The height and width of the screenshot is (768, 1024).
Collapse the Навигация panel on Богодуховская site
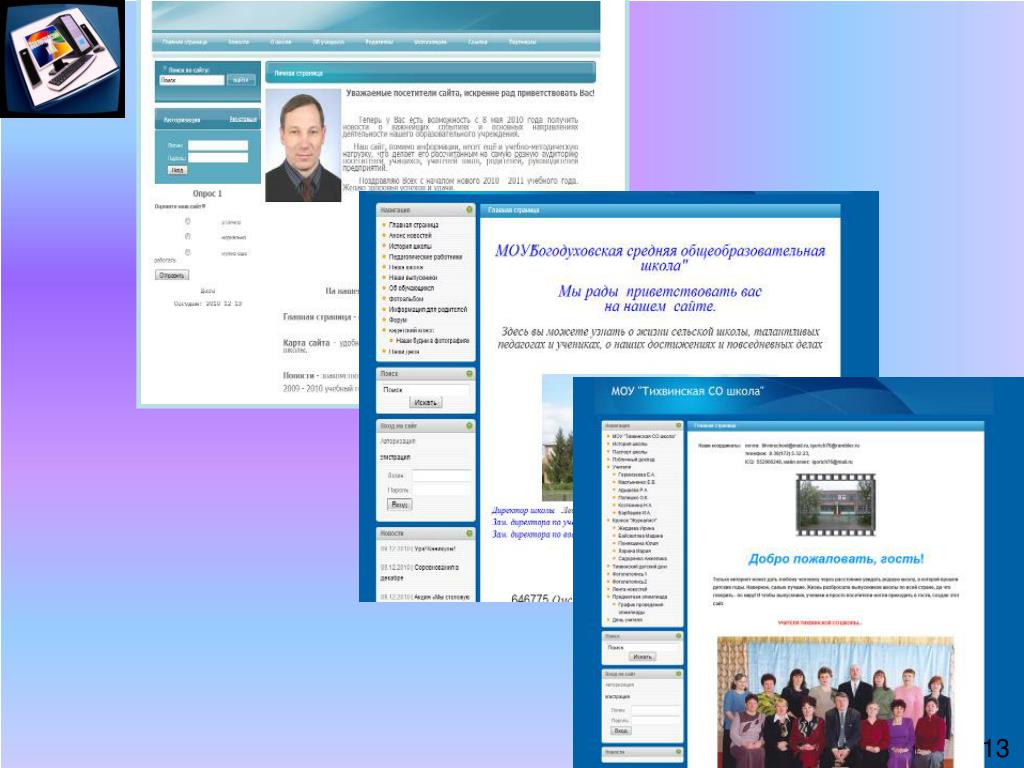tap(469, 210)
